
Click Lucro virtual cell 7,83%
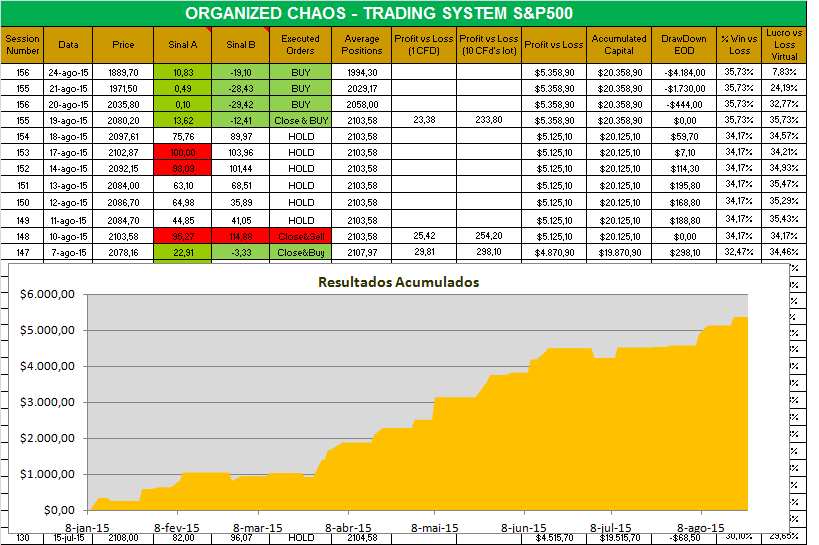click(x=784, y=72)
